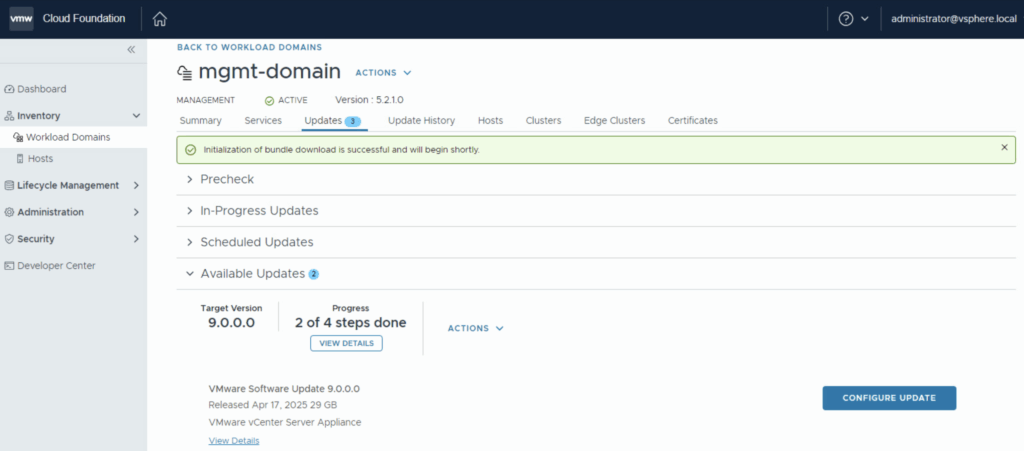
Task: Expand the In-Progress Updates section
Action: pos(191,211)
